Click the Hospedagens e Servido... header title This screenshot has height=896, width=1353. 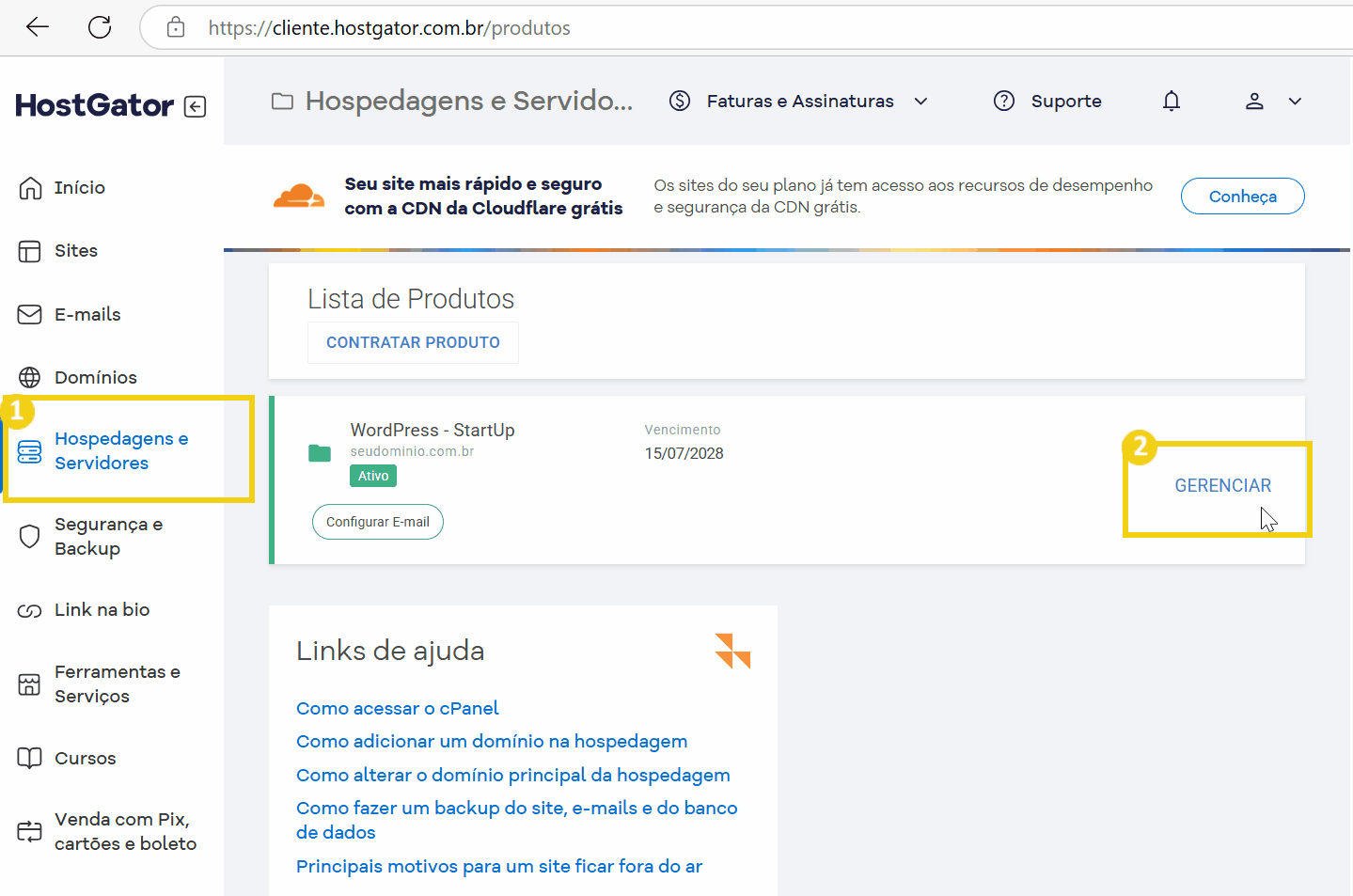pos(469,101)
